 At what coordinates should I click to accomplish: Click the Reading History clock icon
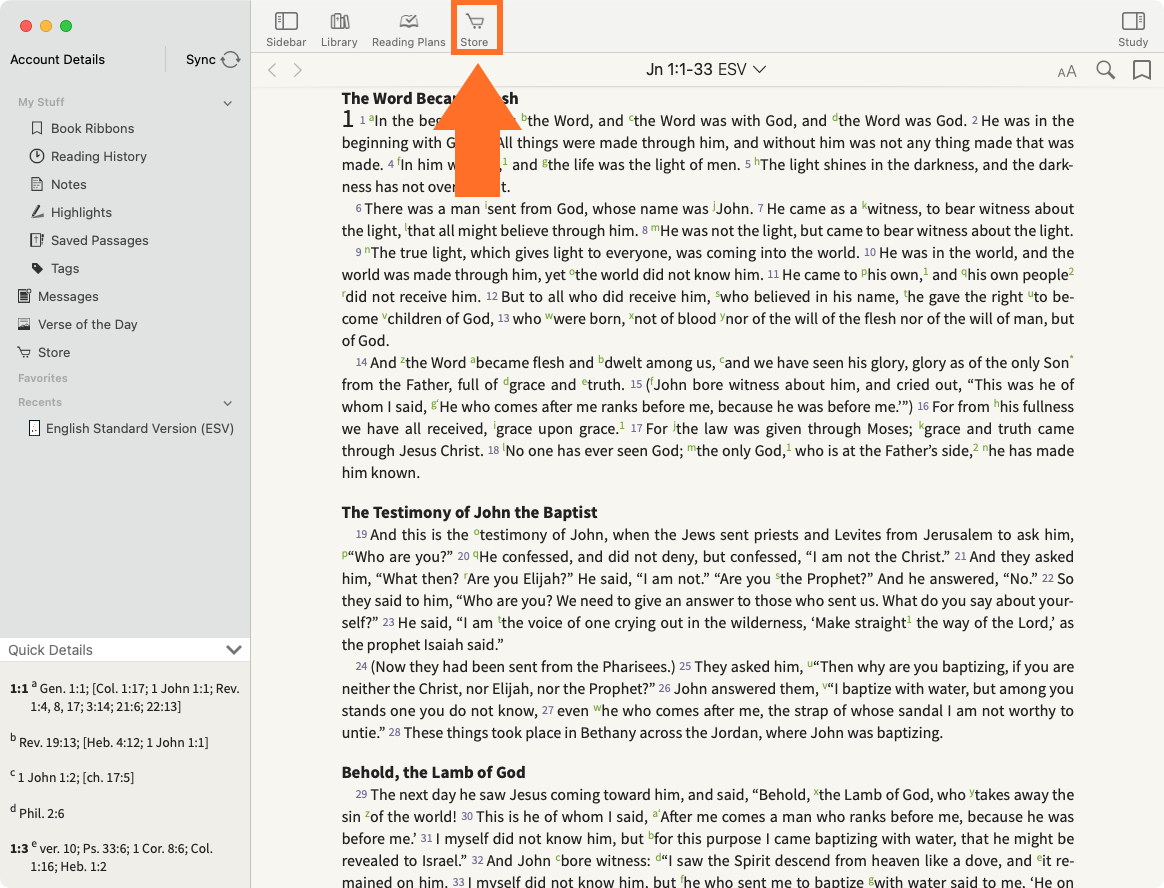(36, 156)
